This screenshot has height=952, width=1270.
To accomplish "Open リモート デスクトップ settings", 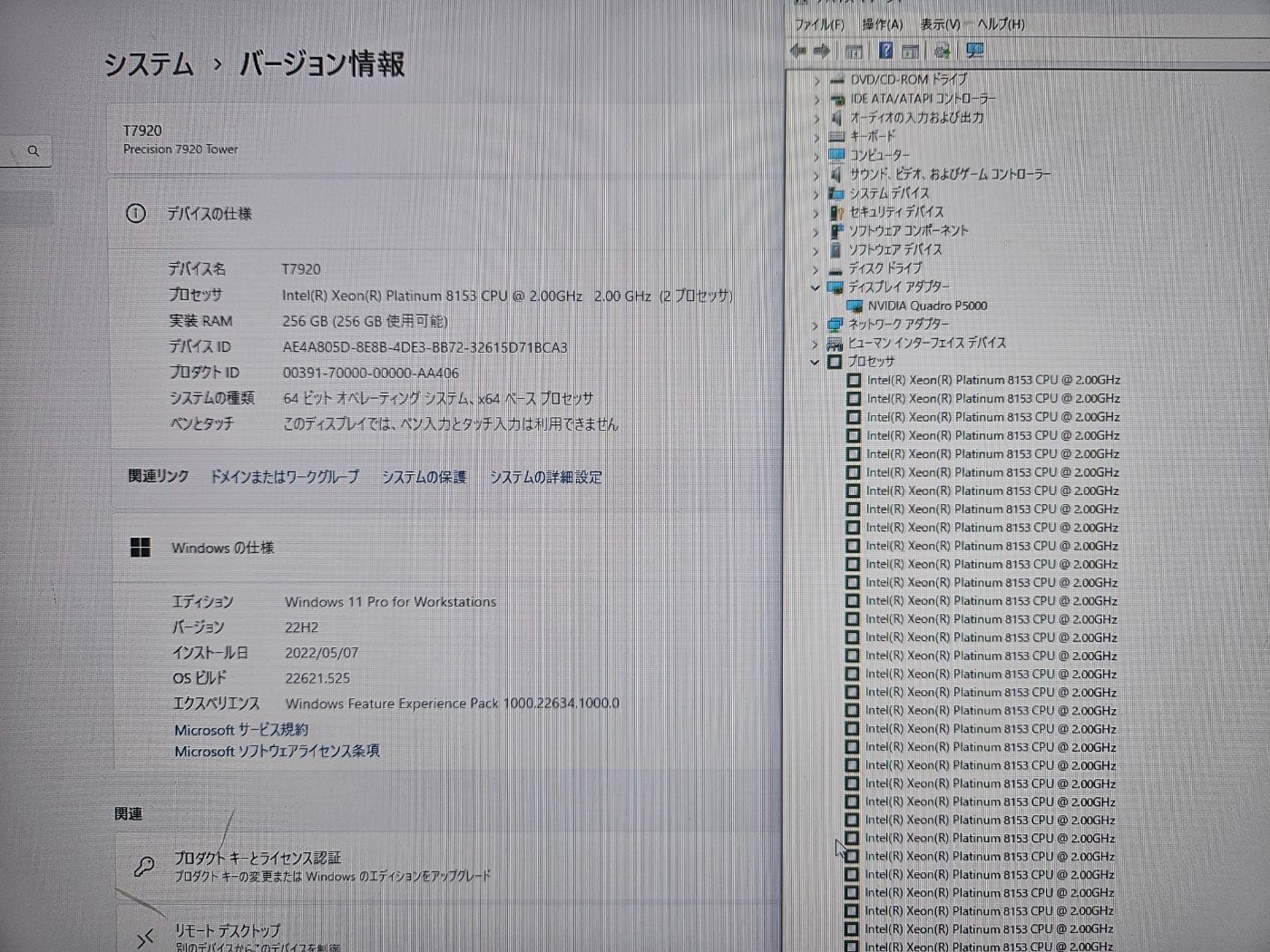I will (448, 928).
